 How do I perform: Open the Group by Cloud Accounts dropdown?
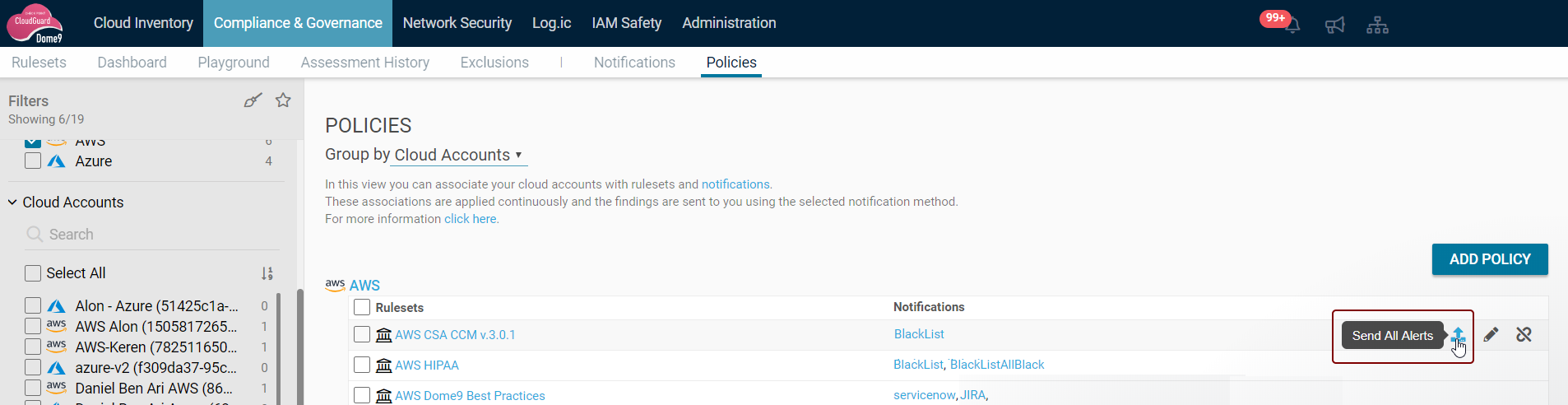coord(458,155)
